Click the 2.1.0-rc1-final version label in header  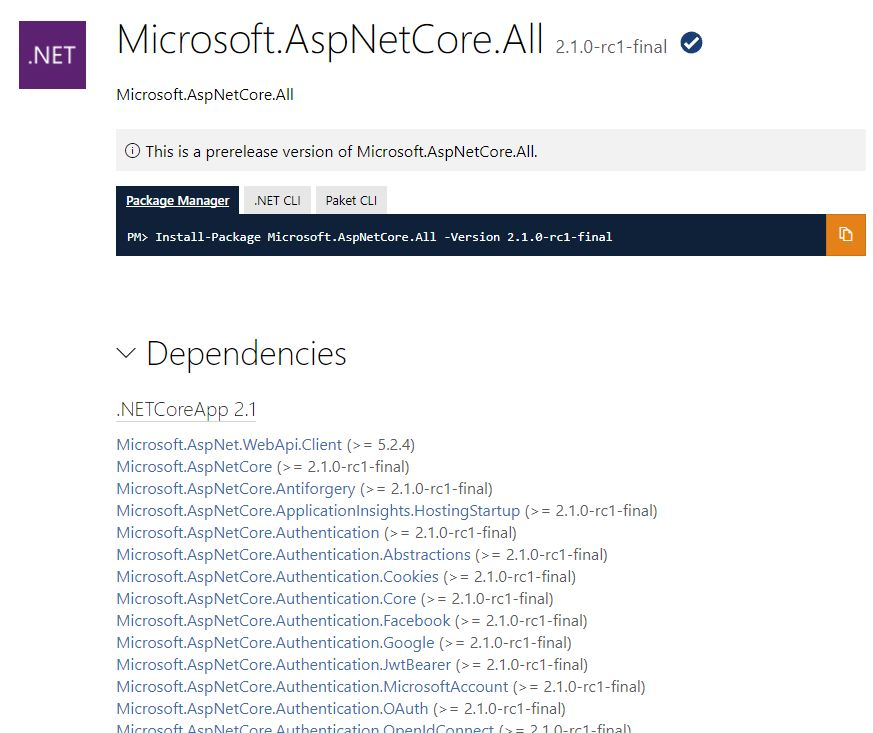(611, 47)
